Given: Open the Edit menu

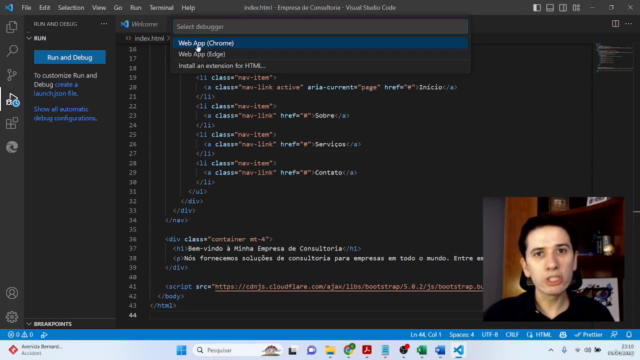Looking at the screenshot, I should pos(44,8).
